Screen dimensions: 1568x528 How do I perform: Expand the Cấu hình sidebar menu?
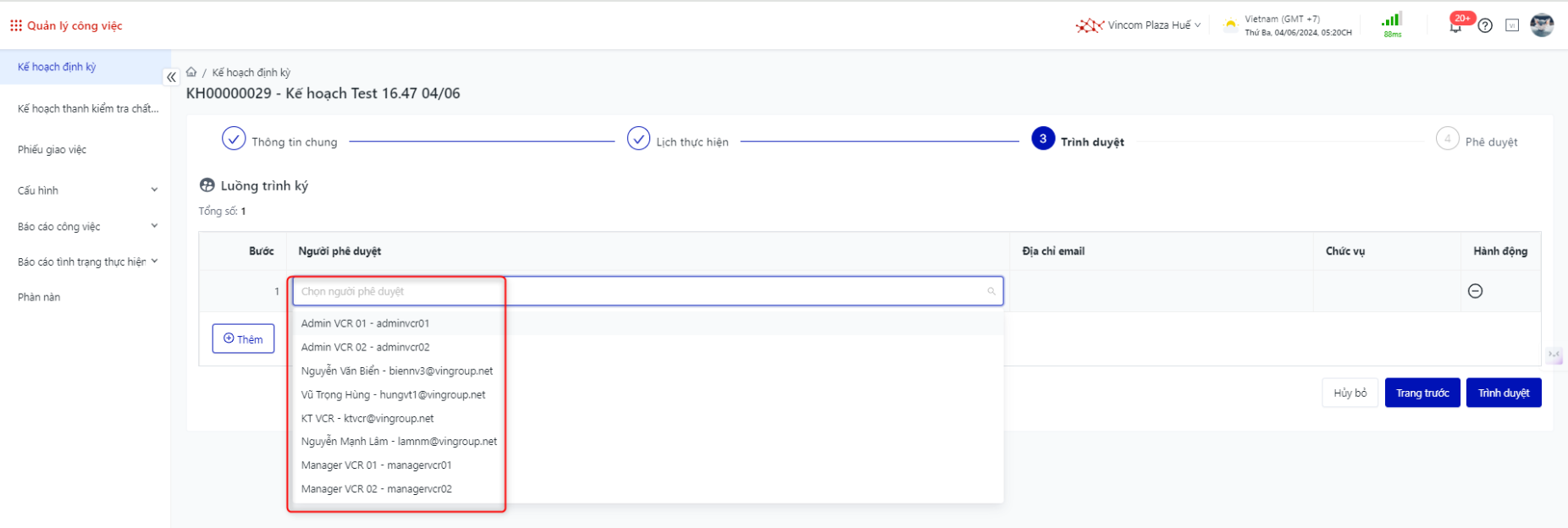coord(154,190)
